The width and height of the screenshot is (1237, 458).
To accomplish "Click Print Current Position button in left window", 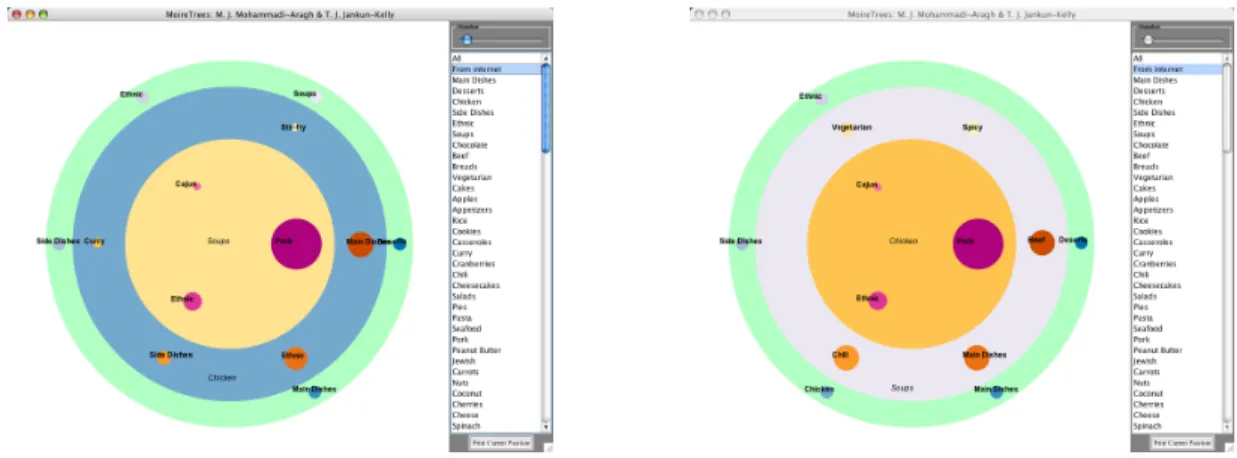I will point(502,442).
